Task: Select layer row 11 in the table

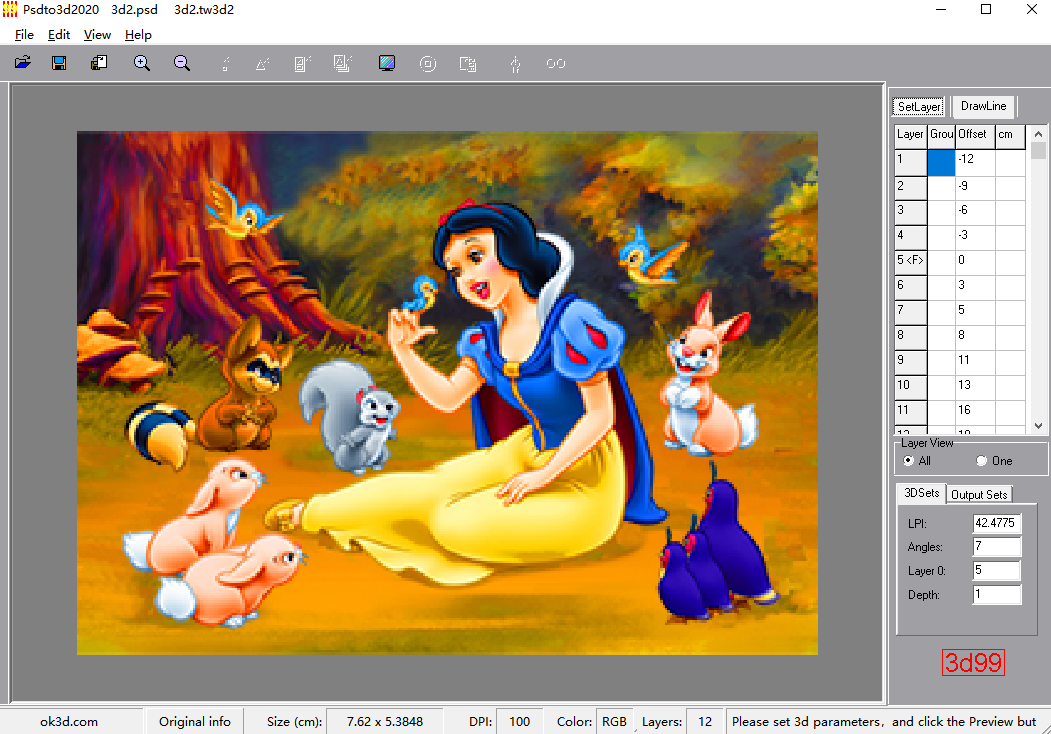Action: tap(911, 412)
